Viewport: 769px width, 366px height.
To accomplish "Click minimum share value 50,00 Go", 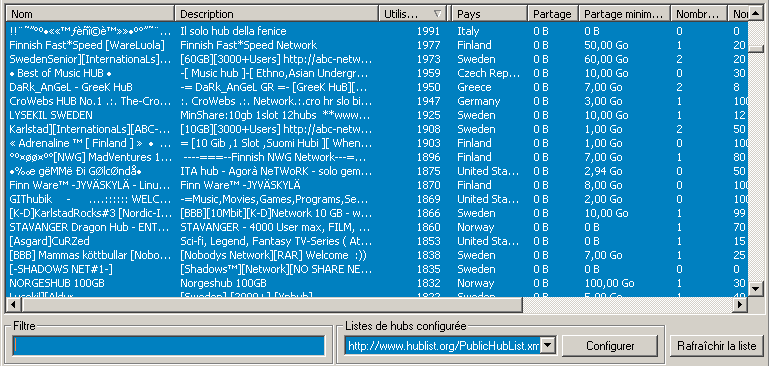I will click(x=606, y=45).
